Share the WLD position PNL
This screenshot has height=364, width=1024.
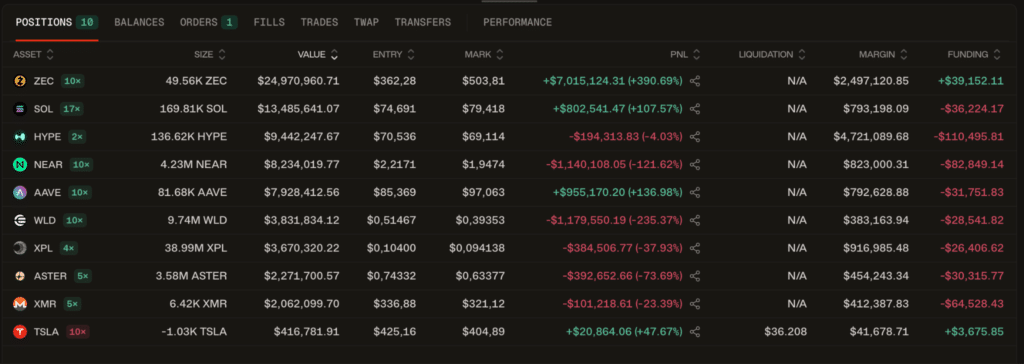pyautogui.click(x=695, y=220)
